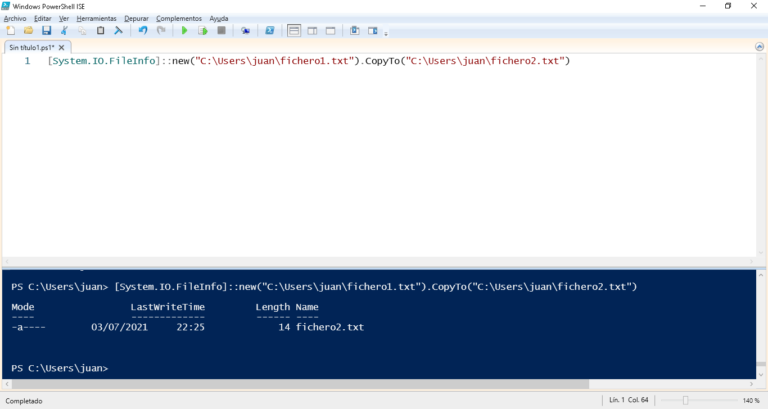This screenshot has width=768, height=409.
Task: Click the Lín. 1 Col. 64 indicator
Action: coord(628,400)
